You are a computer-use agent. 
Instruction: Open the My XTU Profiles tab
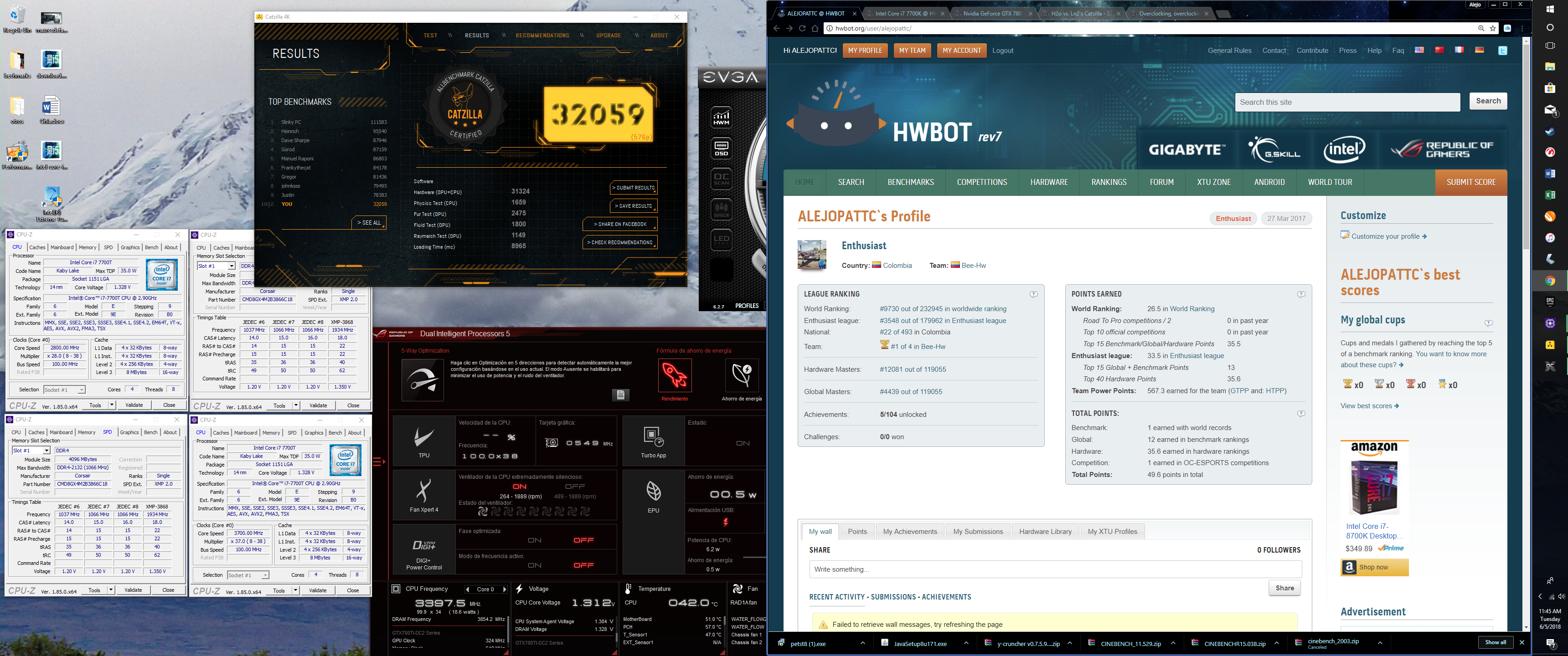(1112, 532)
